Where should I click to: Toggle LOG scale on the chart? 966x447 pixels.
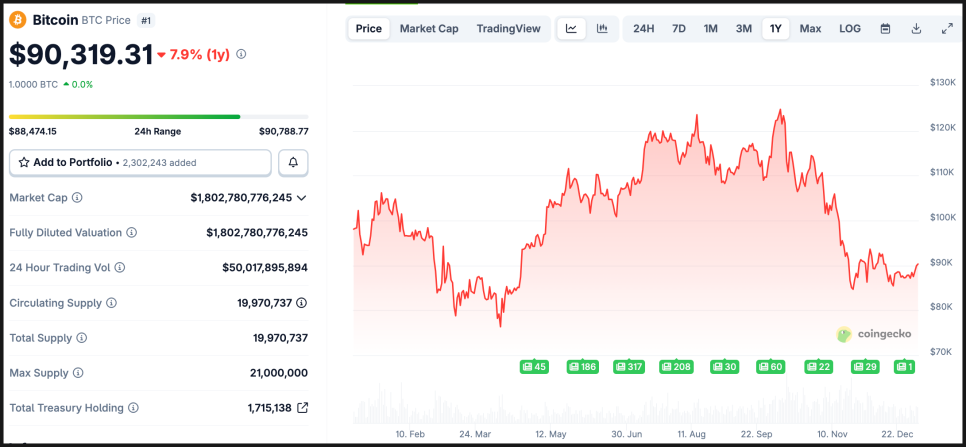click(x=849, y=28)
